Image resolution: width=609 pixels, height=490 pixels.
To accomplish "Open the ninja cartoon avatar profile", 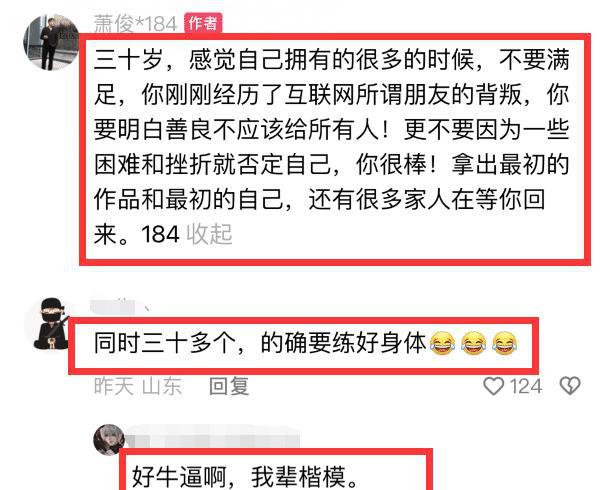I will click(x=50, y=323).
